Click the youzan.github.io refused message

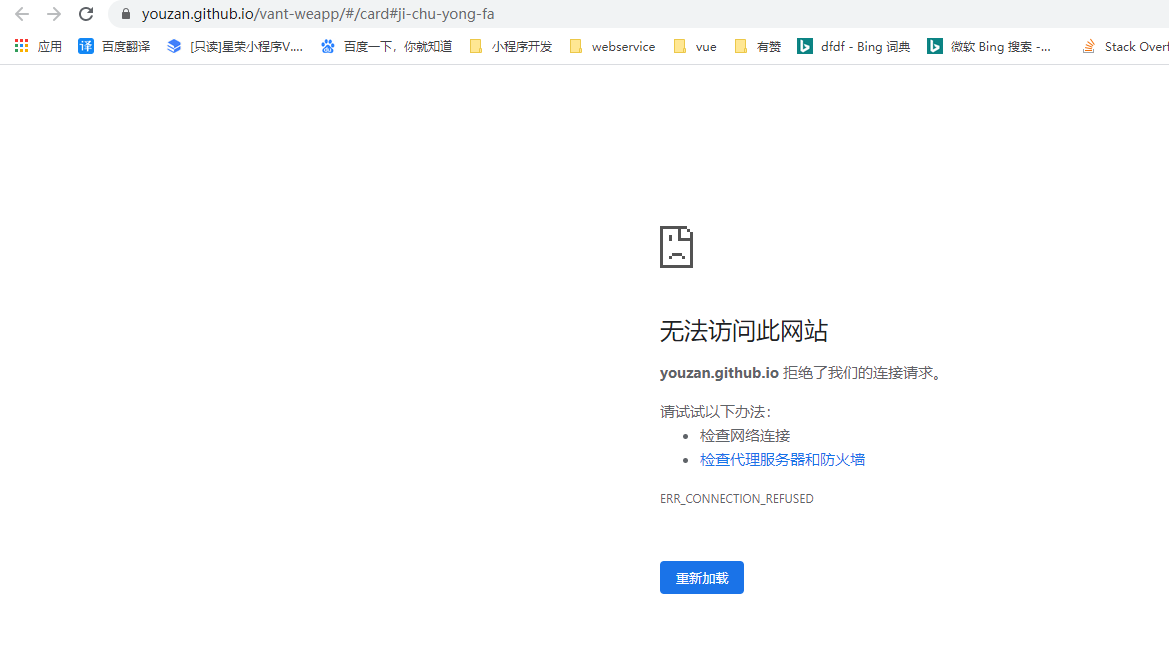[802, 373]
